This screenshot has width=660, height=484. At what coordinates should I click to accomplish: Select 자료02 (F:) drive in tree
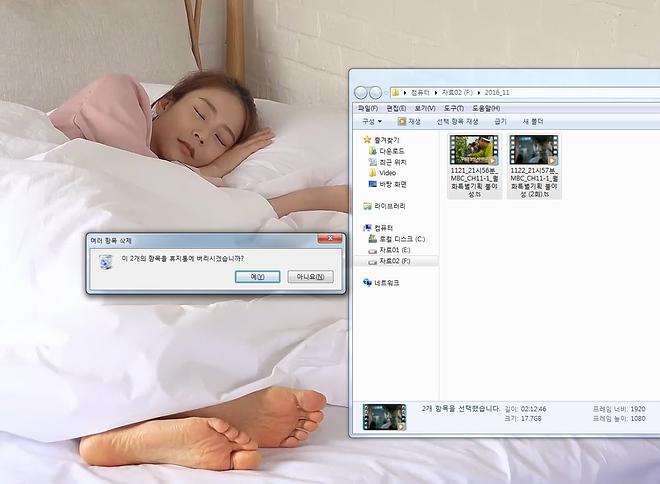(395, 261)
